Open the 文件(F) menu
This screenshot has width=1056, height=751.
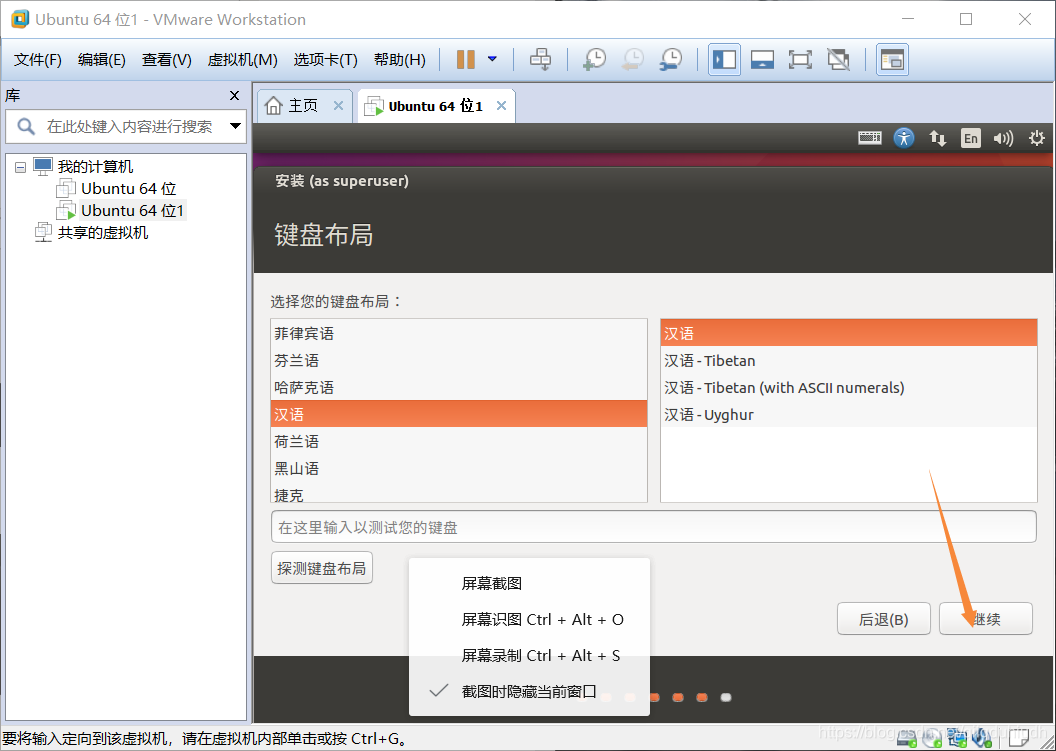(38, 60)
